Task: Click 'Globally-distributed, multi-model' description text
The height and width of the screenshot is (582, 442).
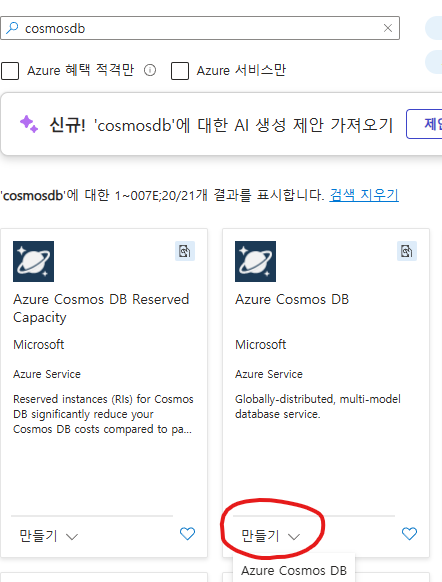Action: [x=318, y=406]
